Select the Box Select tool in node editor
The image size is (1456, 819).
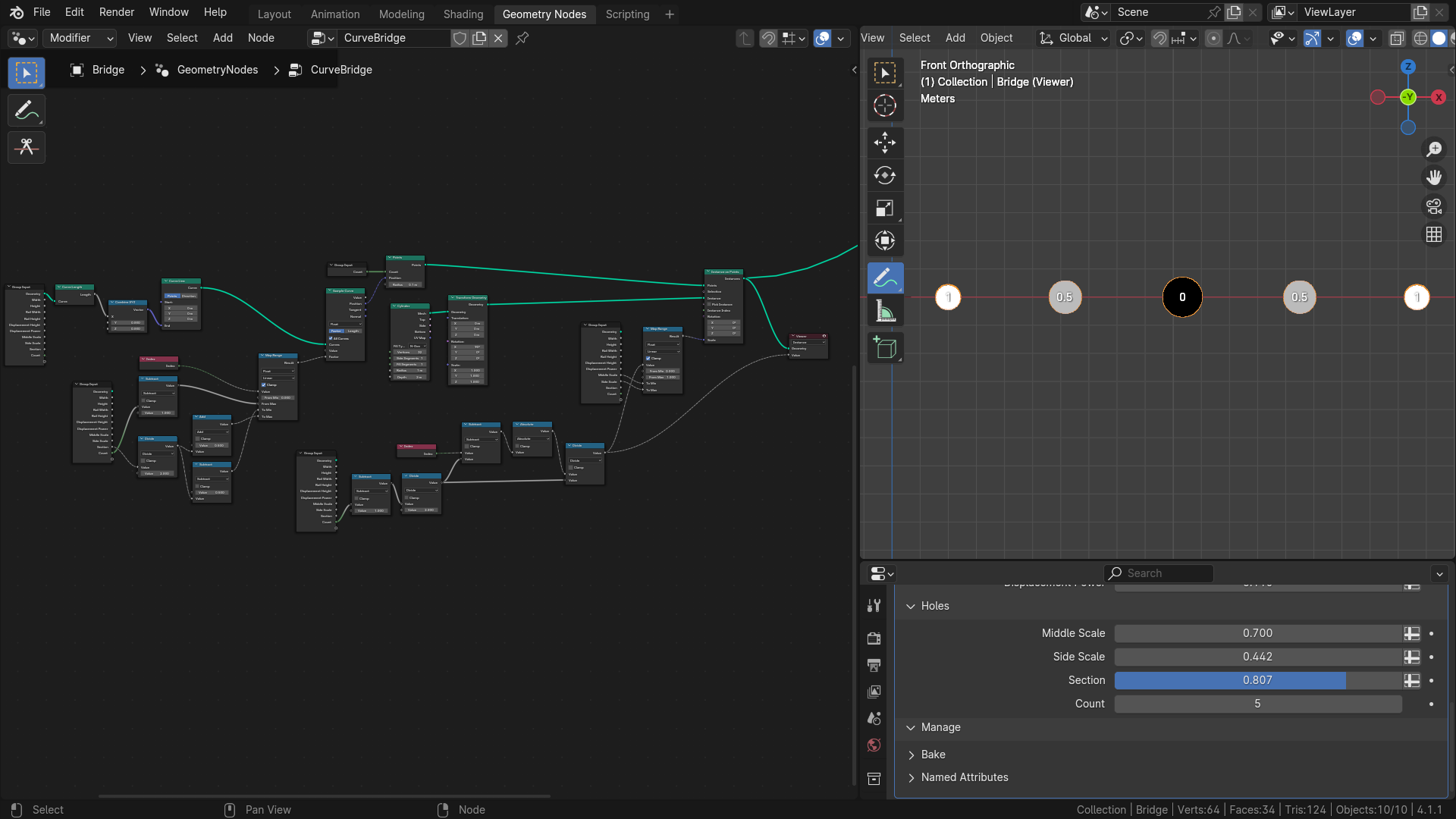pos(27,73)
